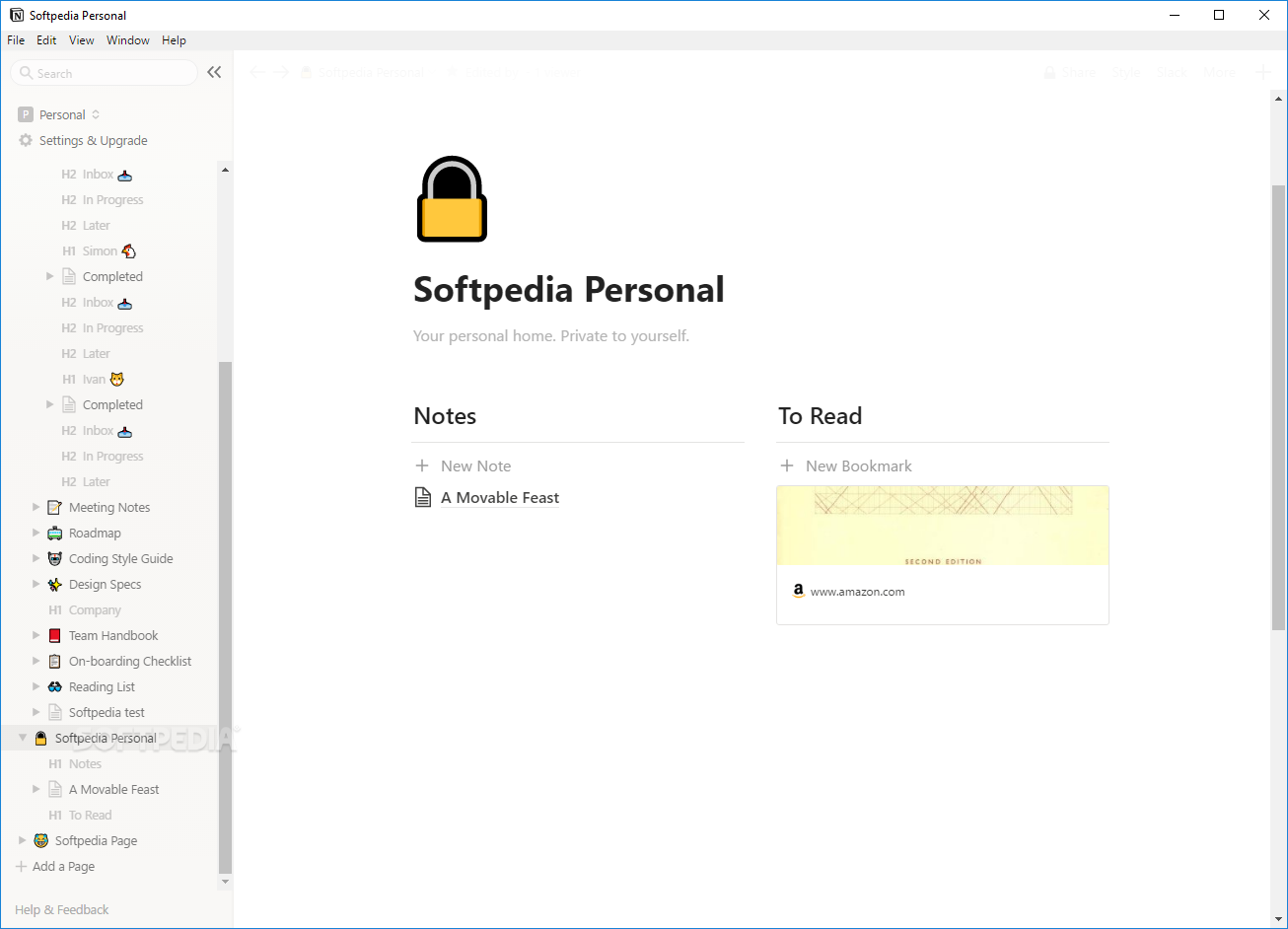Click the plus icon at top right
1288x929 pixels.
[1262, 72]
